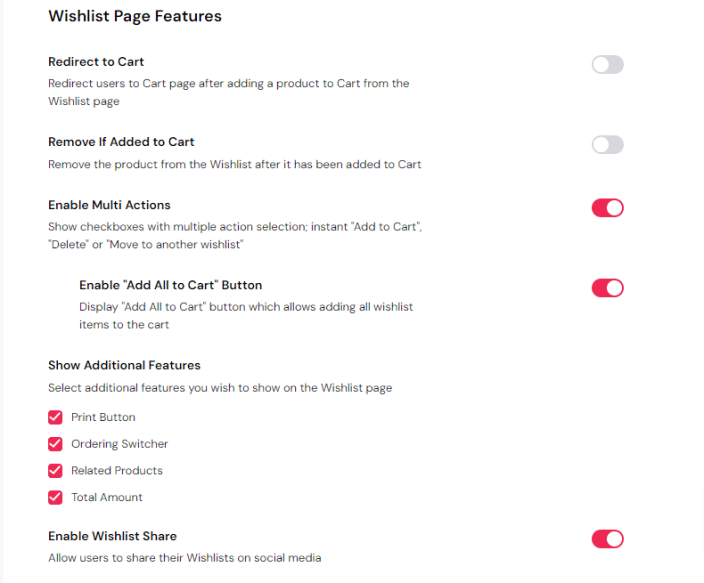The height and width of the screenshot is (583, 704).
Task: Click the Wishlist Page Features heading
Action: point(135,16)
